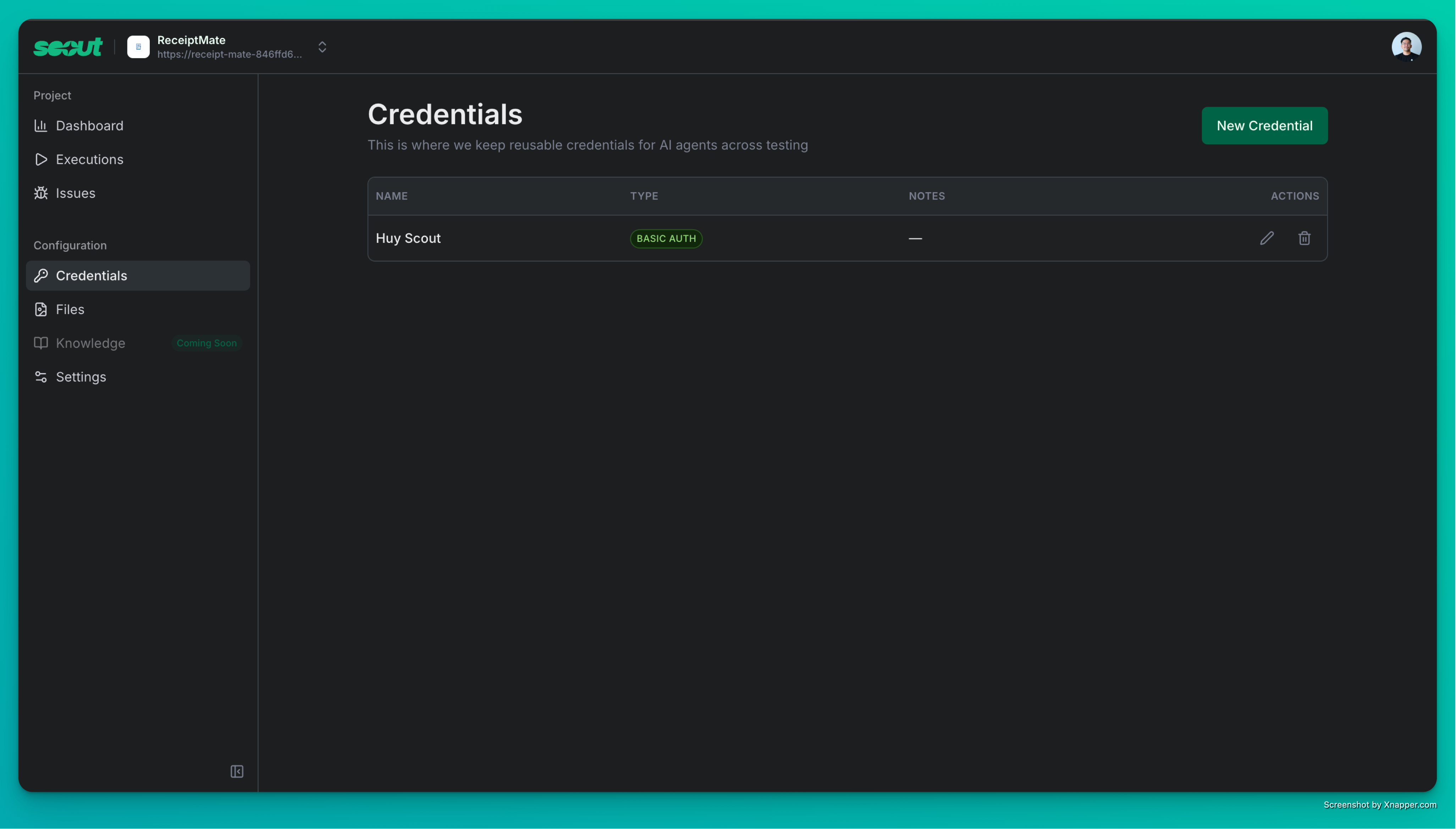Click the Issues bug icon

[x=40, y=193]
